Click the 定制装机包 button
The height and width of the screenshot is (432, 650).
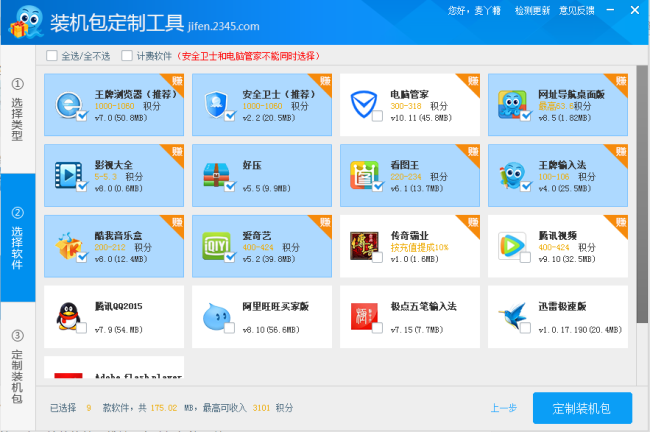click(582, 408)
